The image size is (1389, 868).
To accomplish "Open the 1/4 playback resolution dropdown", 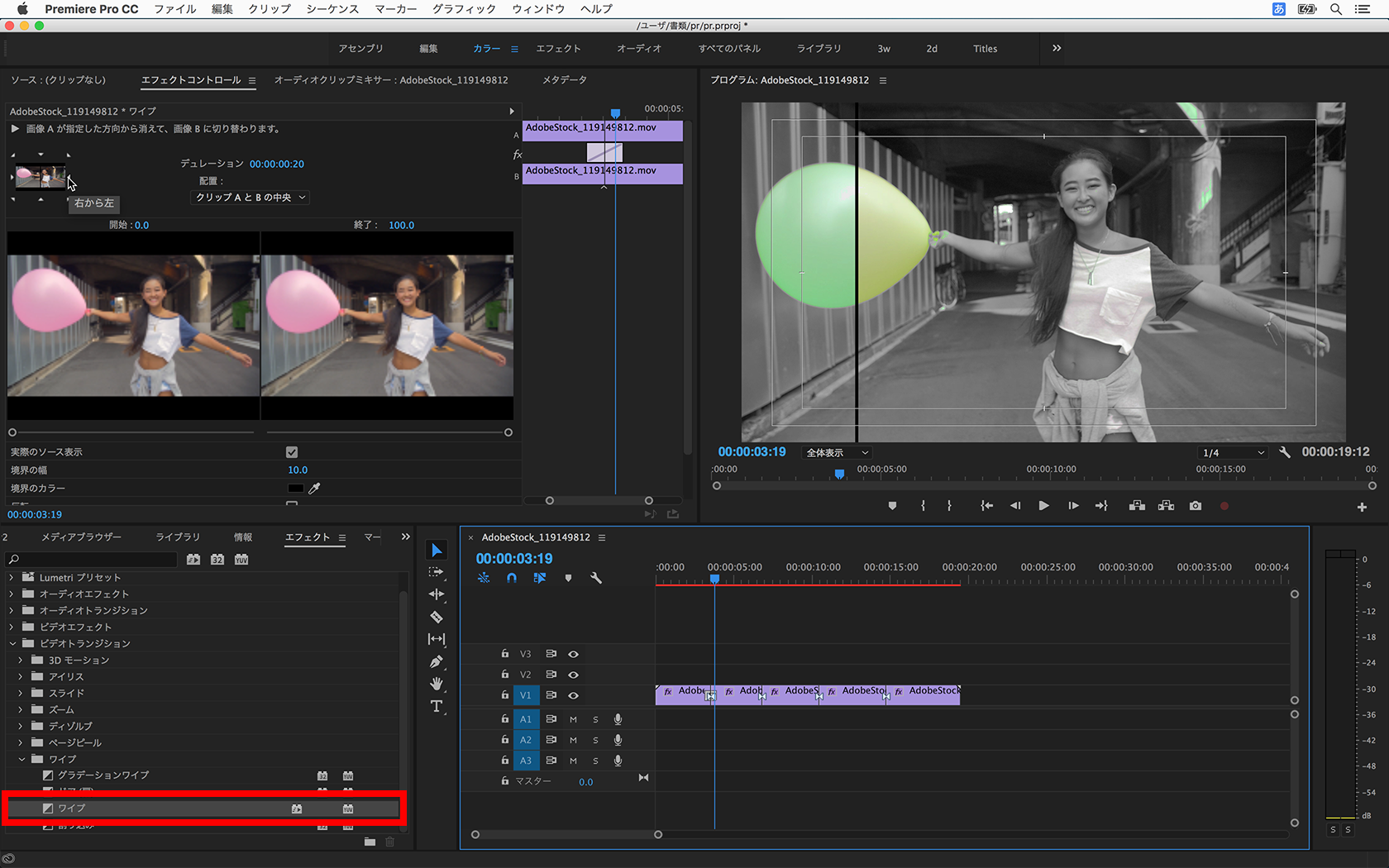I will (1232, 453).
